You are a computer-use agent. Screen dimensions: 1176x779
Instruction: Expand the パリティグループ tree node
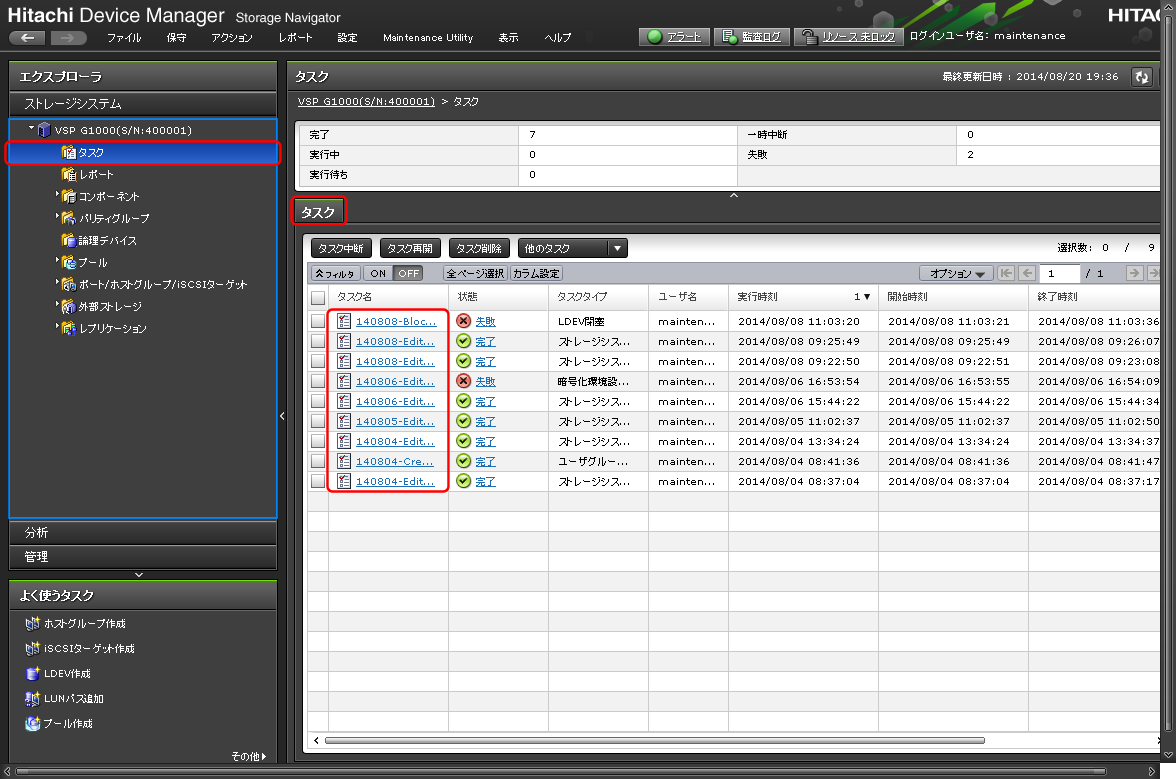click(58, 217)
